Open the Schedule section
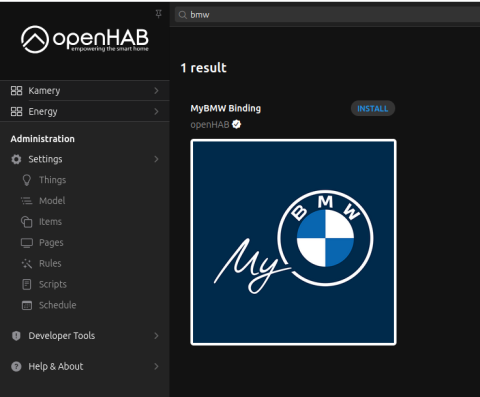 pos(85,305)
